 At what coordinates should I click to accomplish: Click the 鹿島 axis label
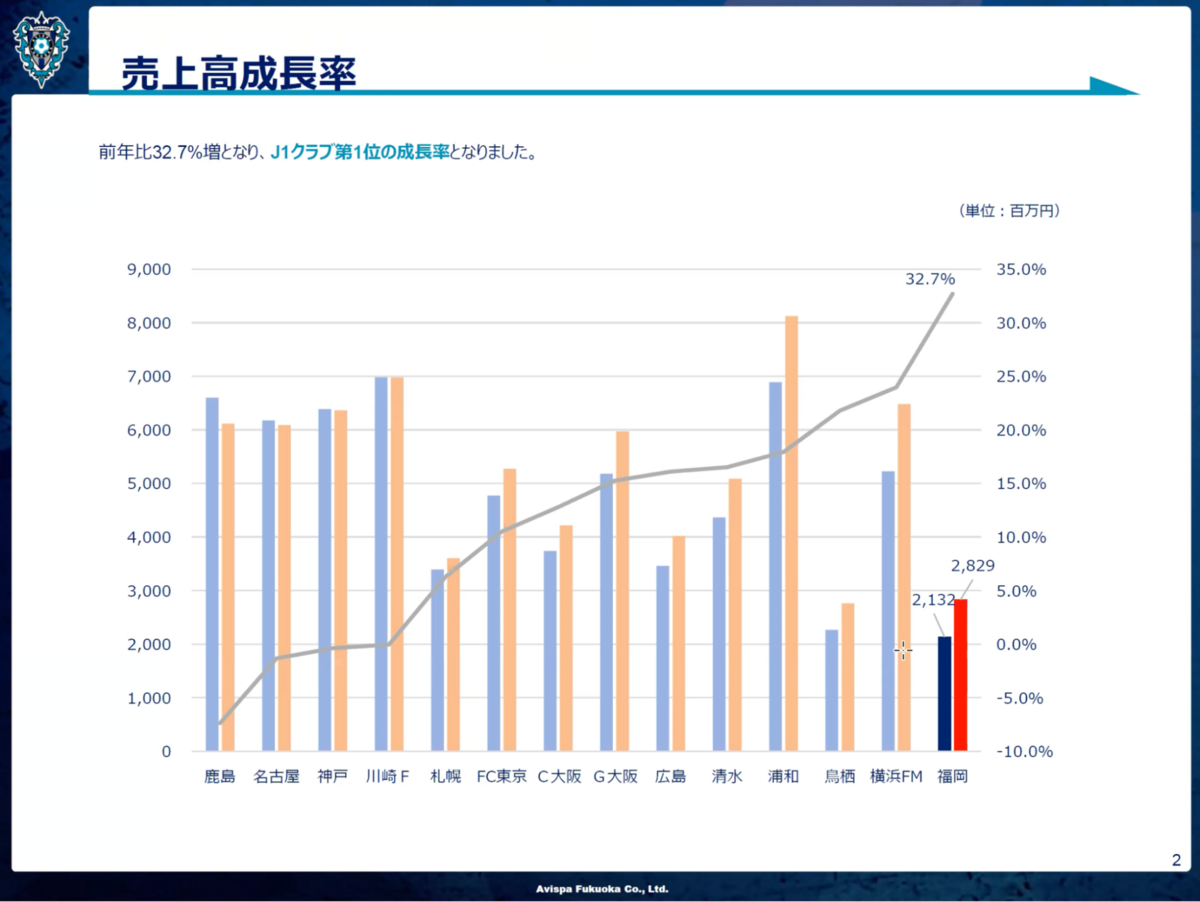219,776
